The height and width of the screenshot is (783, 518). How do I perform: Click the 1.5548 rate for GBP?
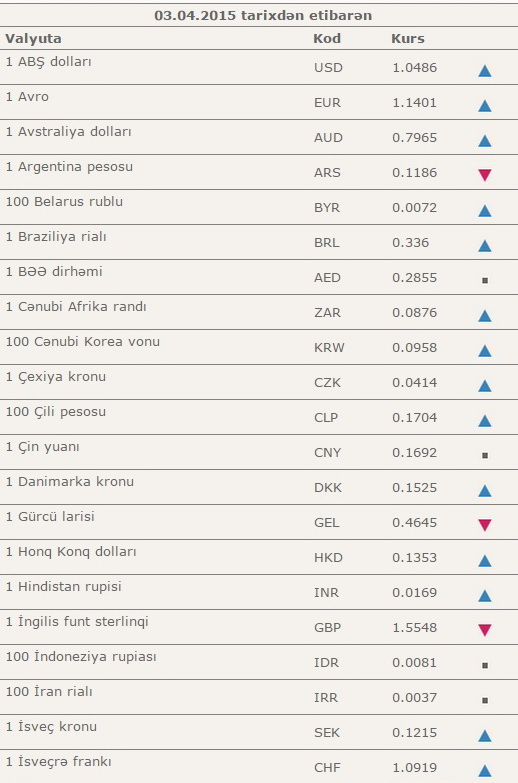pos(414,627)
